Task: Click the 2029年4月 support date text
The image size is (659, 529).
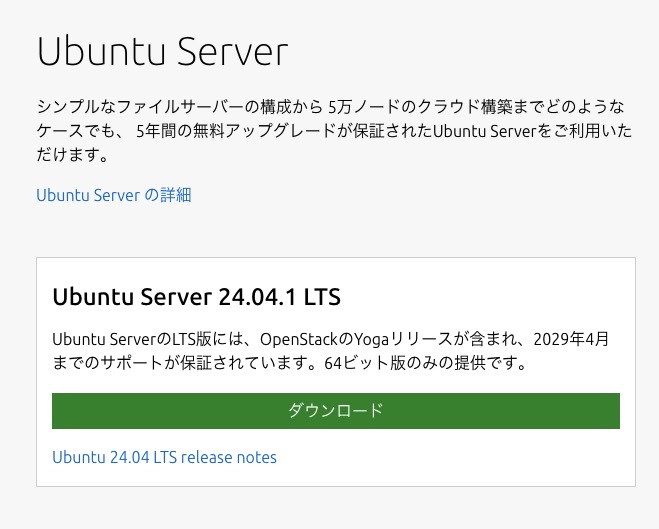Action: [x=571, y=339]
